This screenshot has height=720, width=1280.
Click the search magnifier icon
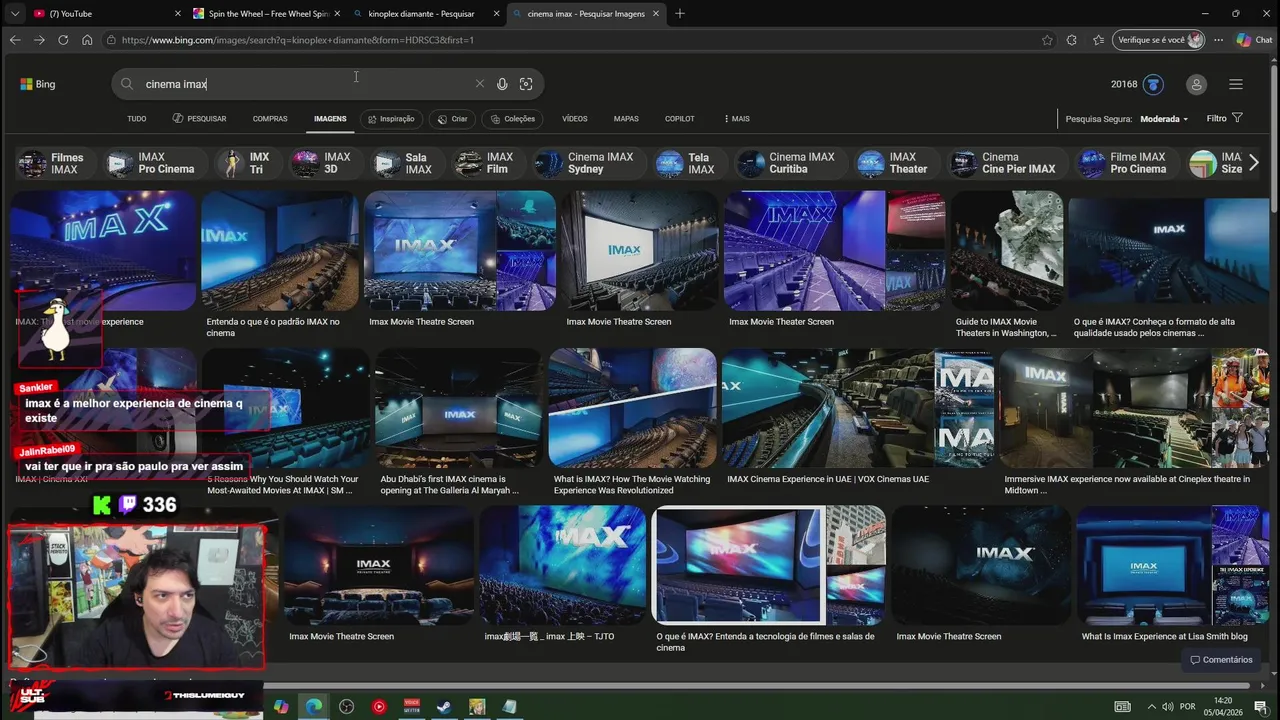click(x=127, y=84)
